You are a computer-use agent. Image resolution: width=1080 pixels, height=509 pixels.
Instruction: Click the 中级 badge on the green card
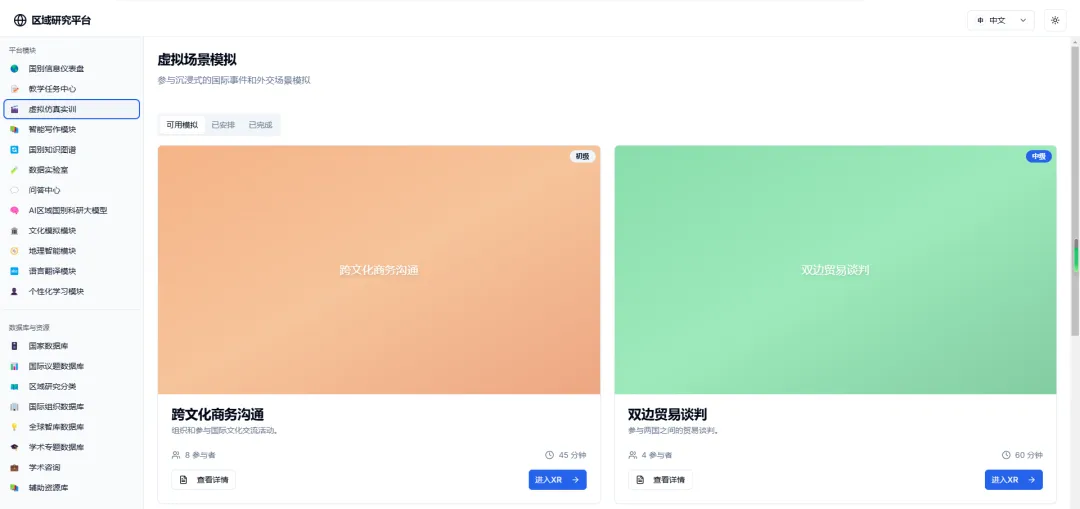point(1038,156)
